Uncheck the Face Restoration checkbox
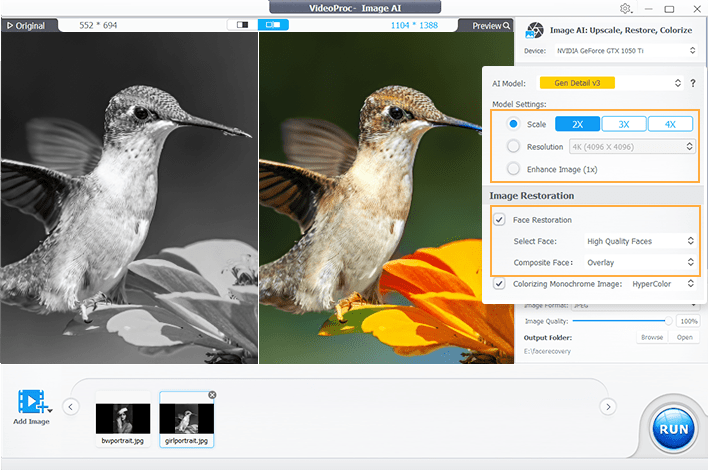The width and height of the screenshot is (708, 470). [x=500, y=219]
